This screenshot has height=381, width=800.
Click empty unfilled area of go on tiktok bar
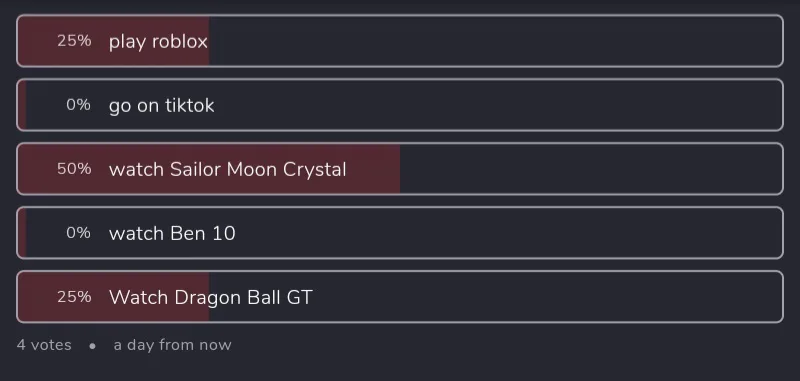click(x=498, y=105)
